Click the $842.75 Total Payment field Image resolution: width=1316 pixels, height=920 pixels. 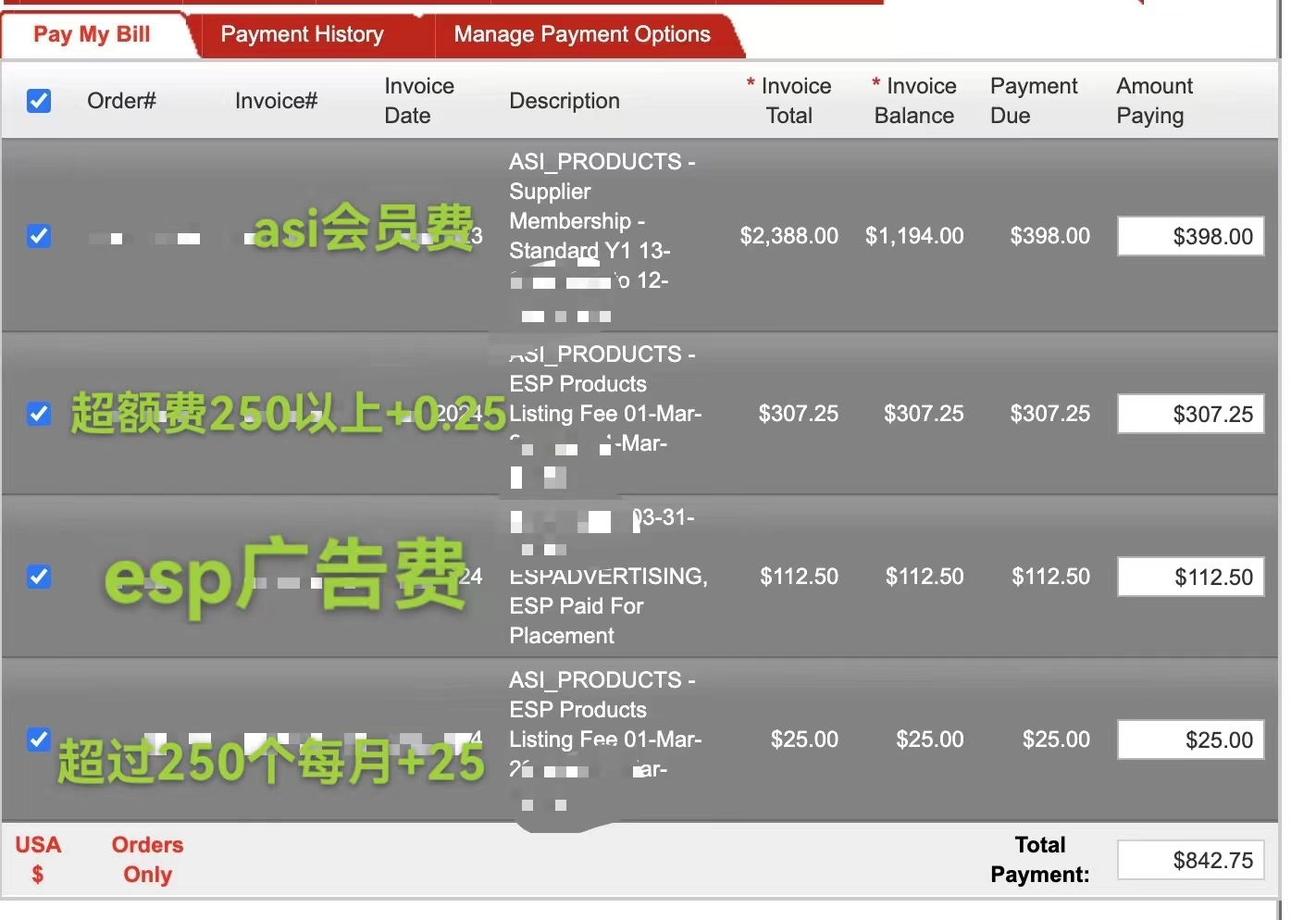click(x=1190, y=860)
